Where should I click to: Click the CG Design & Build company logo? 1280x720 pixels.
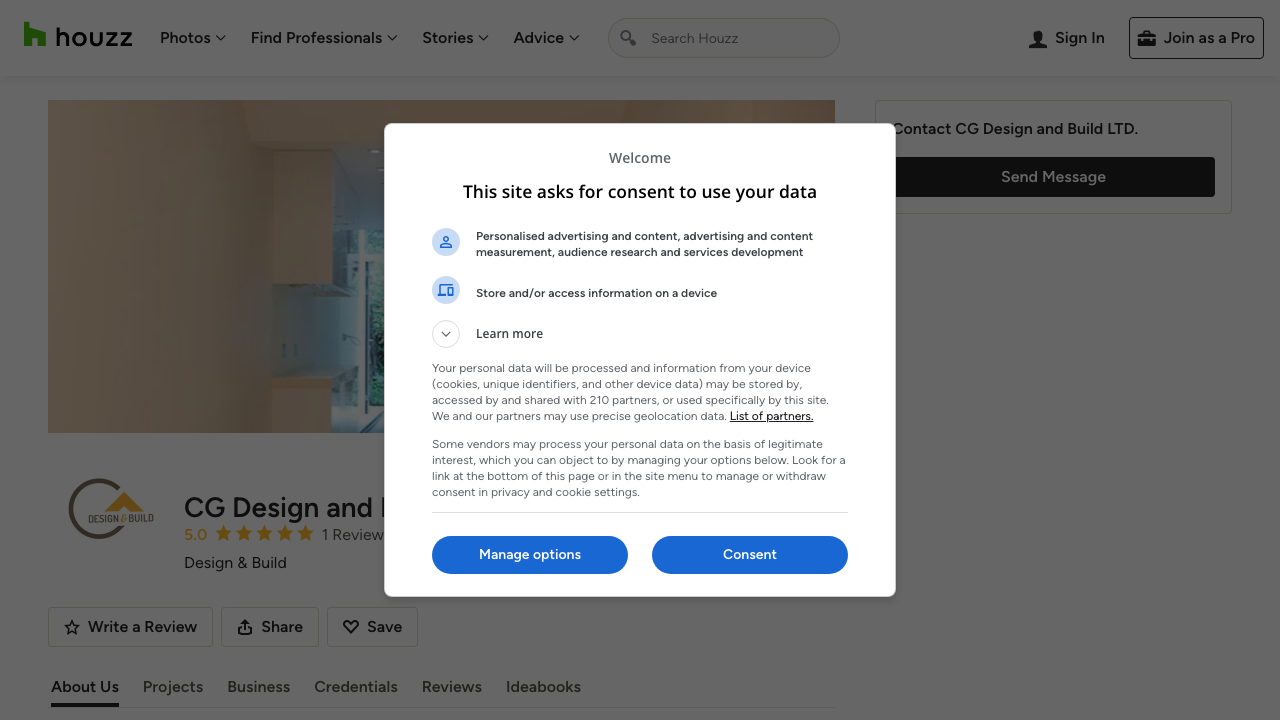(x=112, y=509)
